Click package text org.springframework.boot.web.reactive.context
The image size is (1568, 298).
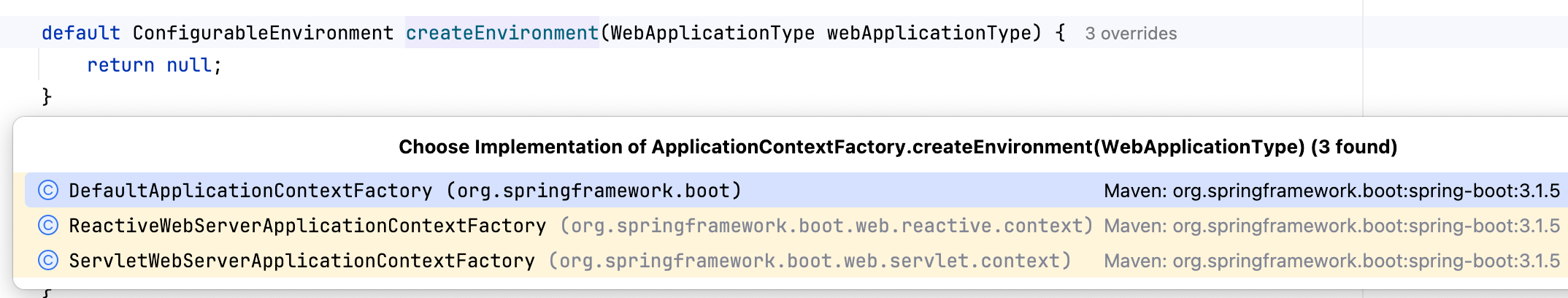(x=826, y=226)
